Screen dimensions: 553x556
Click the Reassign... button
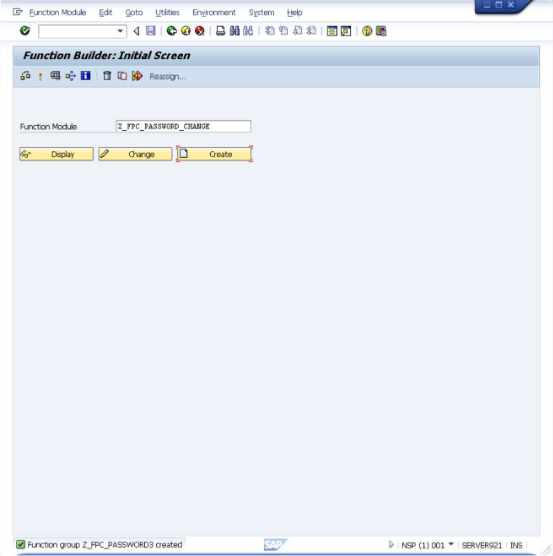[168, 77]
